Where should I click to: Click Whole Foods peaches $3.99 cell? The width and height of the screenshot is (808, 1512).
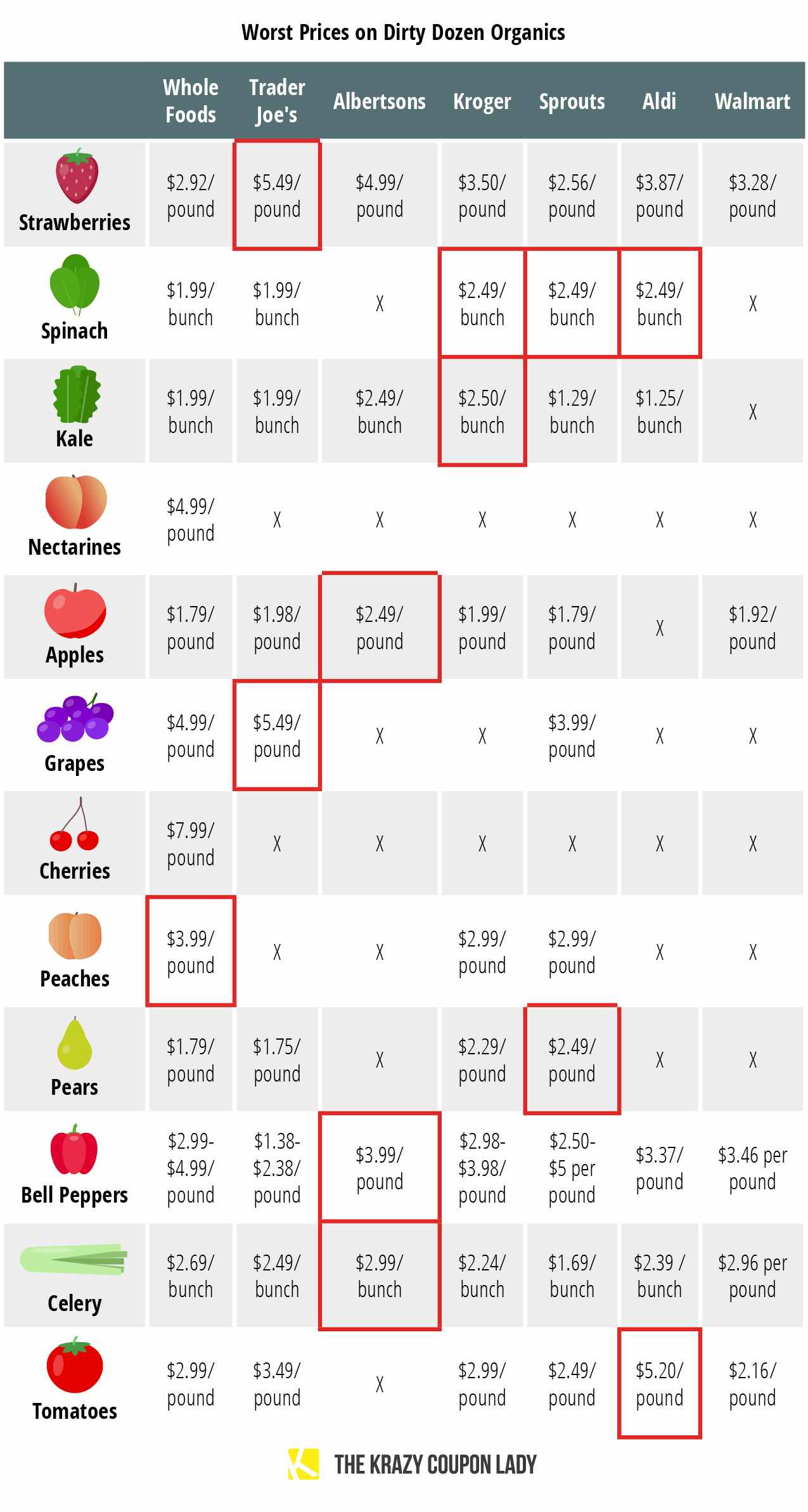(x=190, y=951)
